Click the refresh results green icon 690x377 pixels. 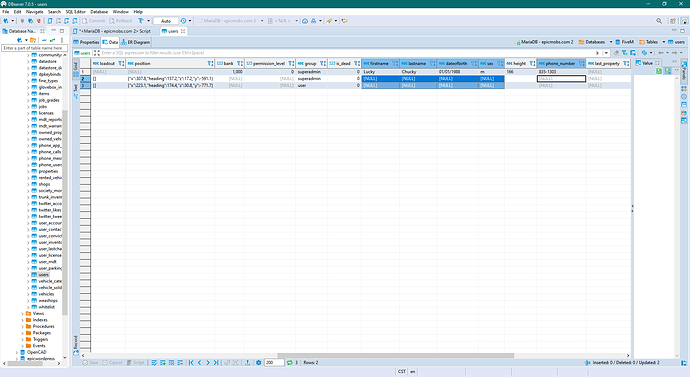[290, 362]
